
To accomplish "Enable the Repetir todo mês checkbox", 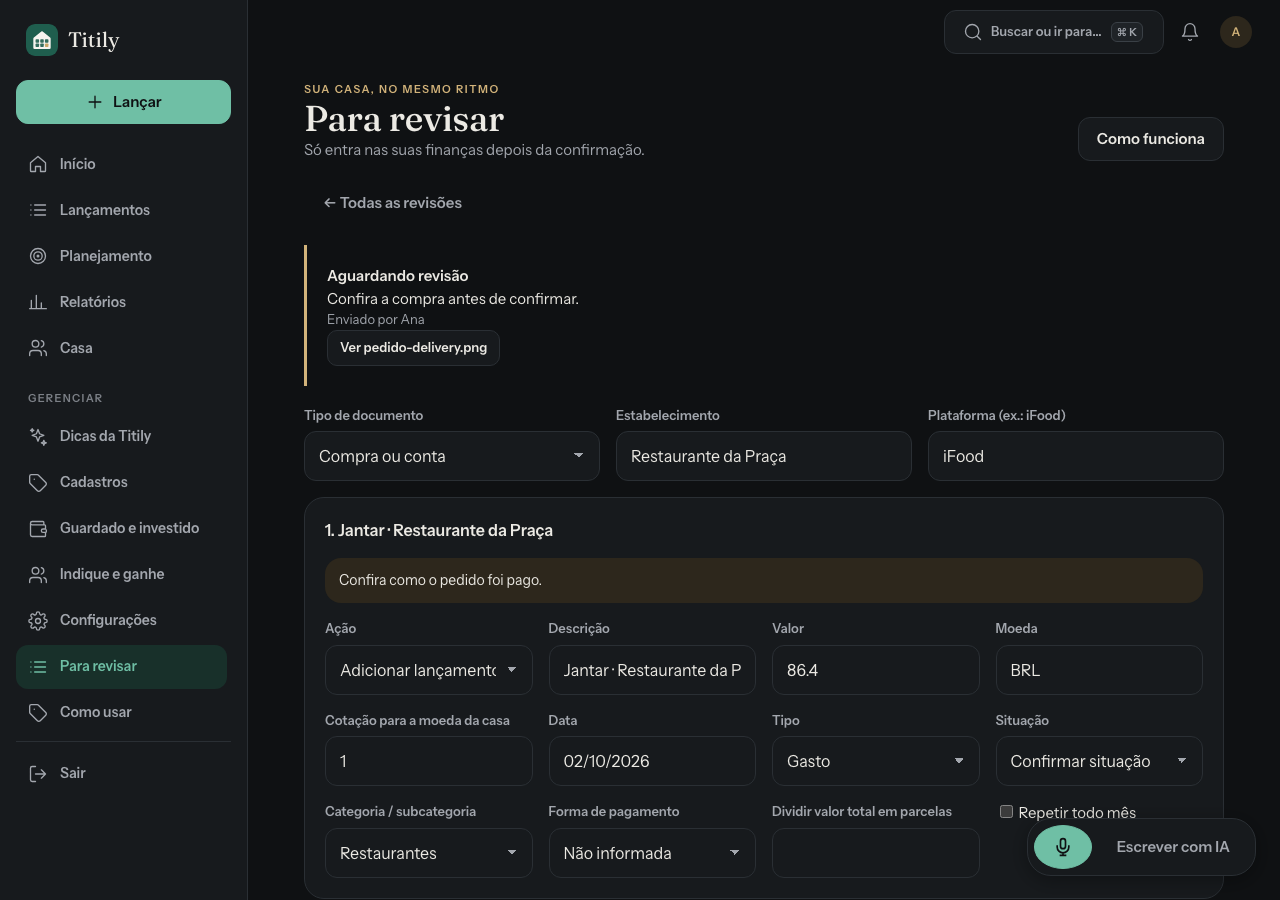I will [x=1007, y=812].
